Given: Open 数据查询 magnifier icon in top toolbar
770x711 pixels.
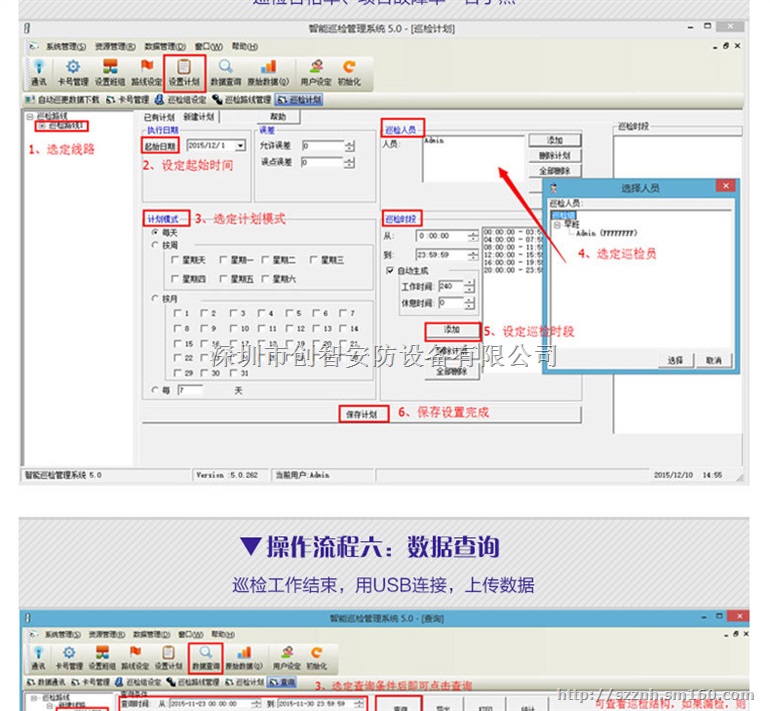Looking at the screenshot, I should (x=225, y=71).
